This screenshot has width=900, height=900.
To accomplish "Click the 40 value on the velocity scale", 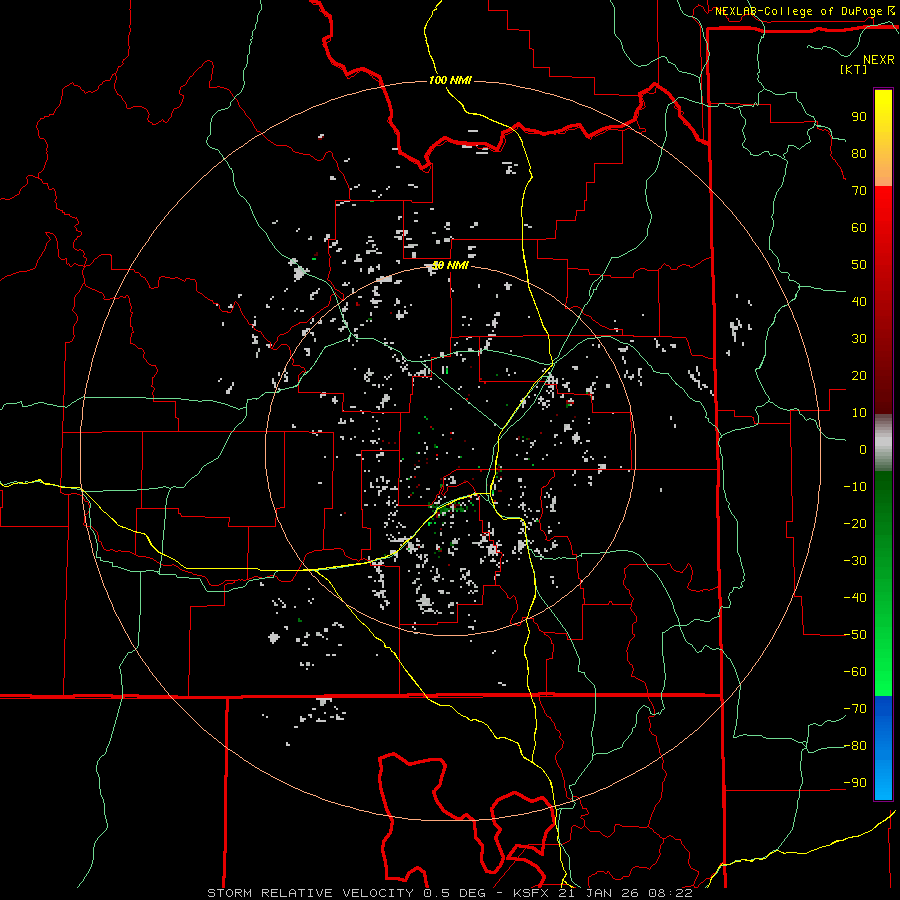I will [859, 302].
